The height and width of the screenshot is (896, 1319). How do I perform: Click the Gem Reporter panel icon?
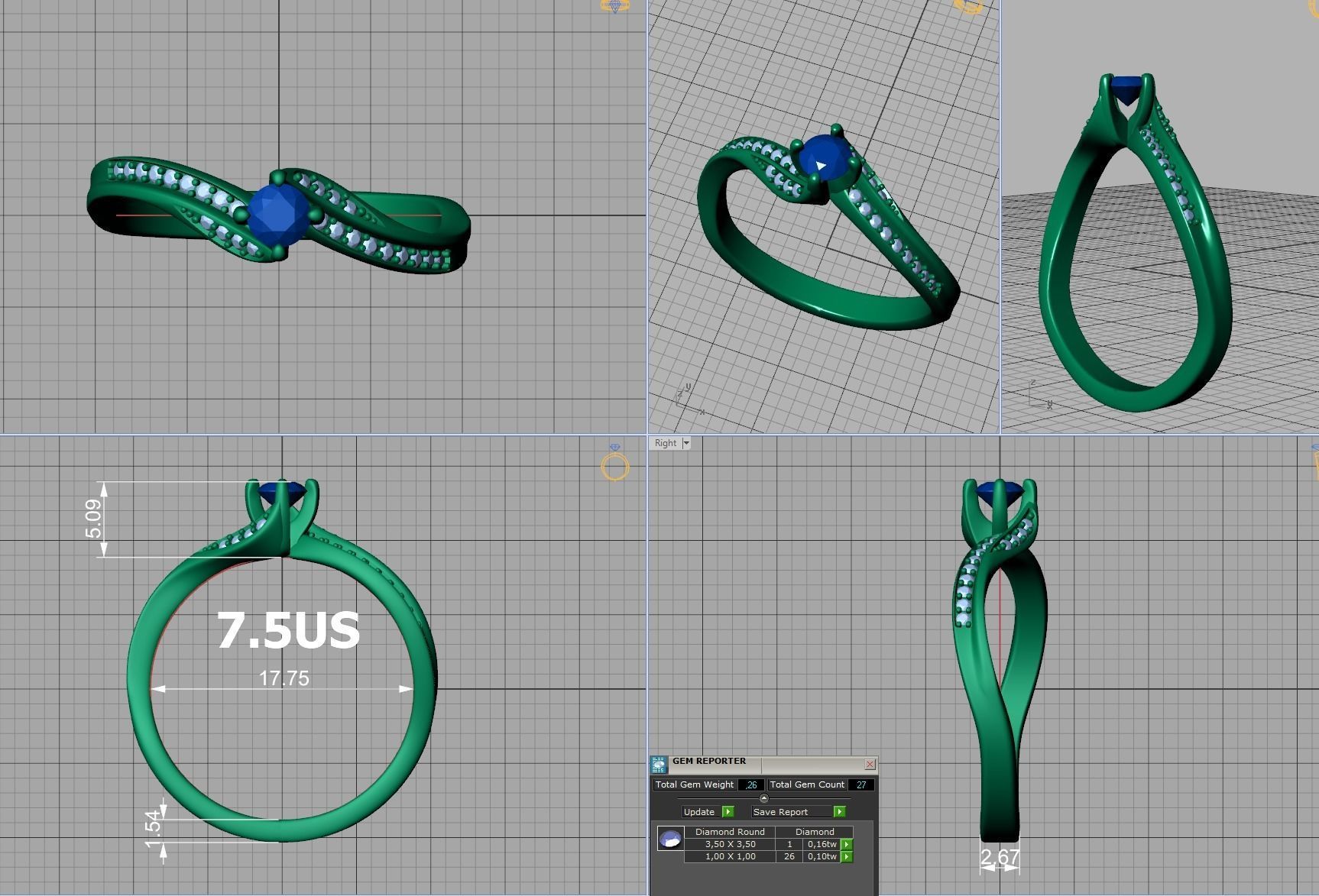pos(659,765)
